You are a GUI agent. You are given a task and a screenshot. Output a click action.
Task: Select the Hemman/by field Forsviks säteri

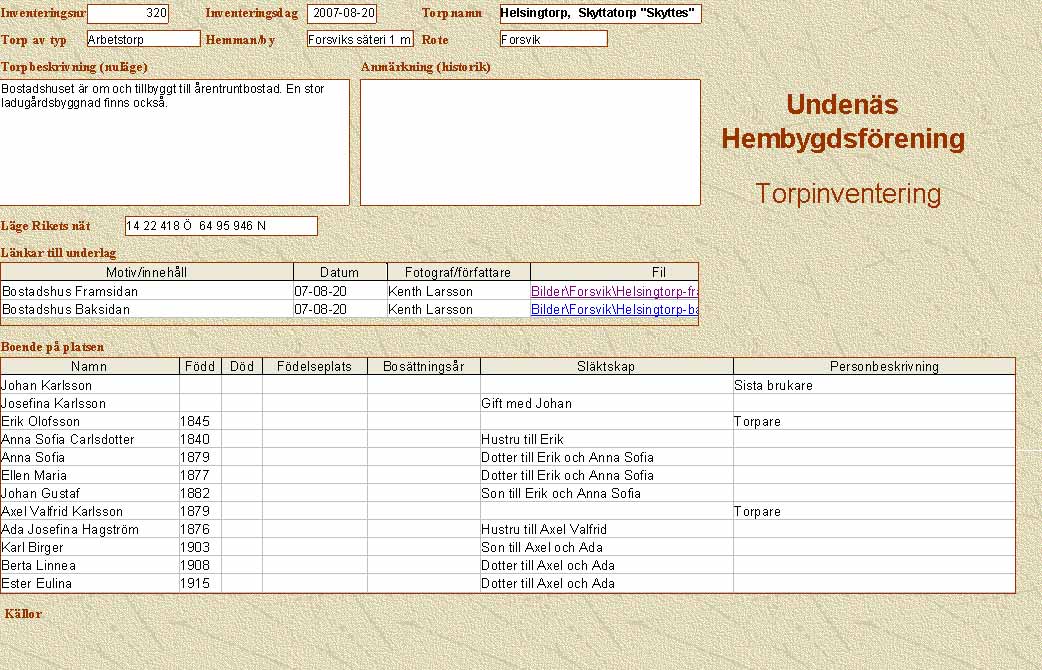[359, 39]
